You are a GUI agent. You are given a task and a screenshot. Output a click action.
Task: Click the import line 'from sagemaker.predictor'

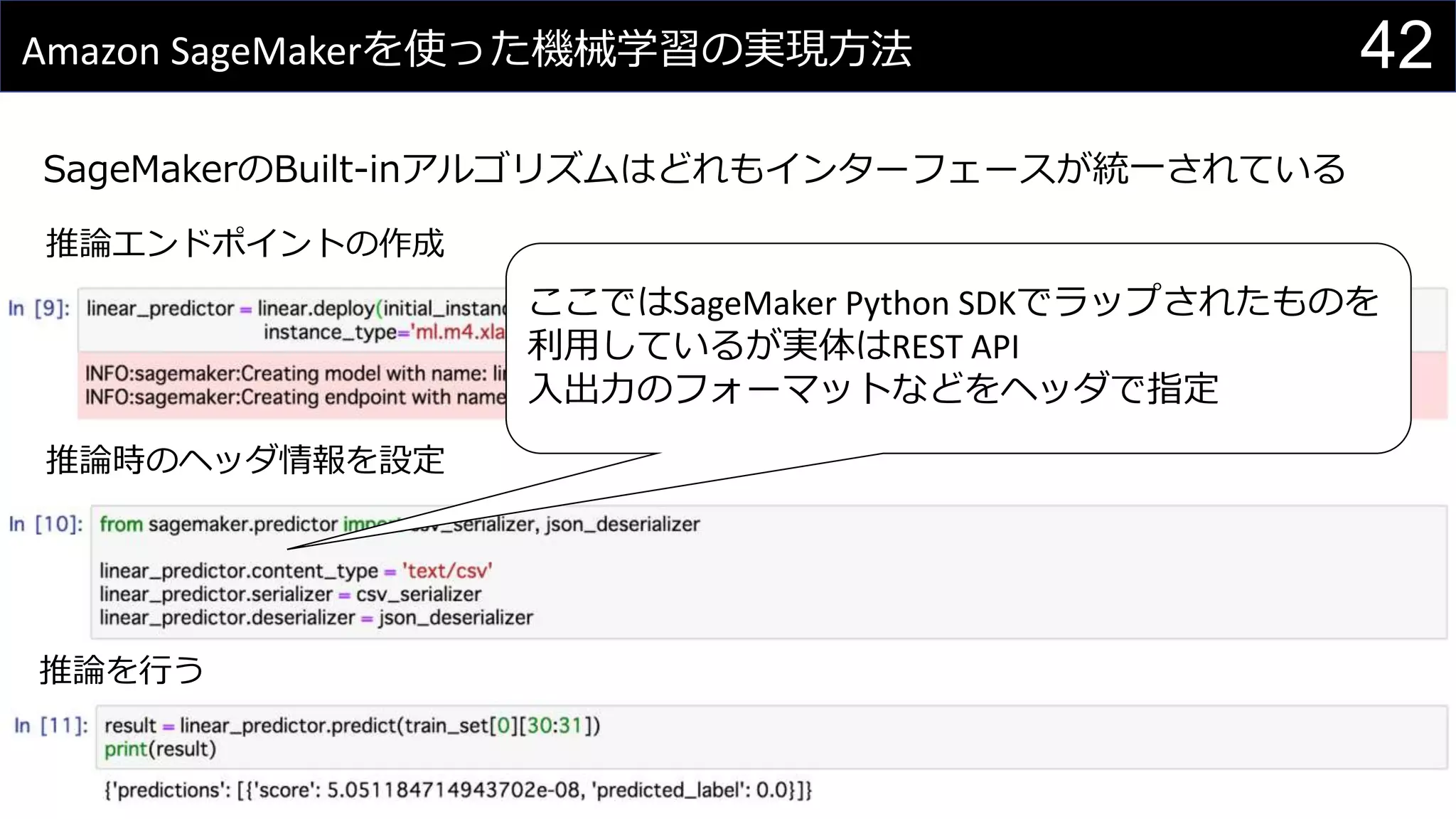pyautogui.click(x=400, y=525)
